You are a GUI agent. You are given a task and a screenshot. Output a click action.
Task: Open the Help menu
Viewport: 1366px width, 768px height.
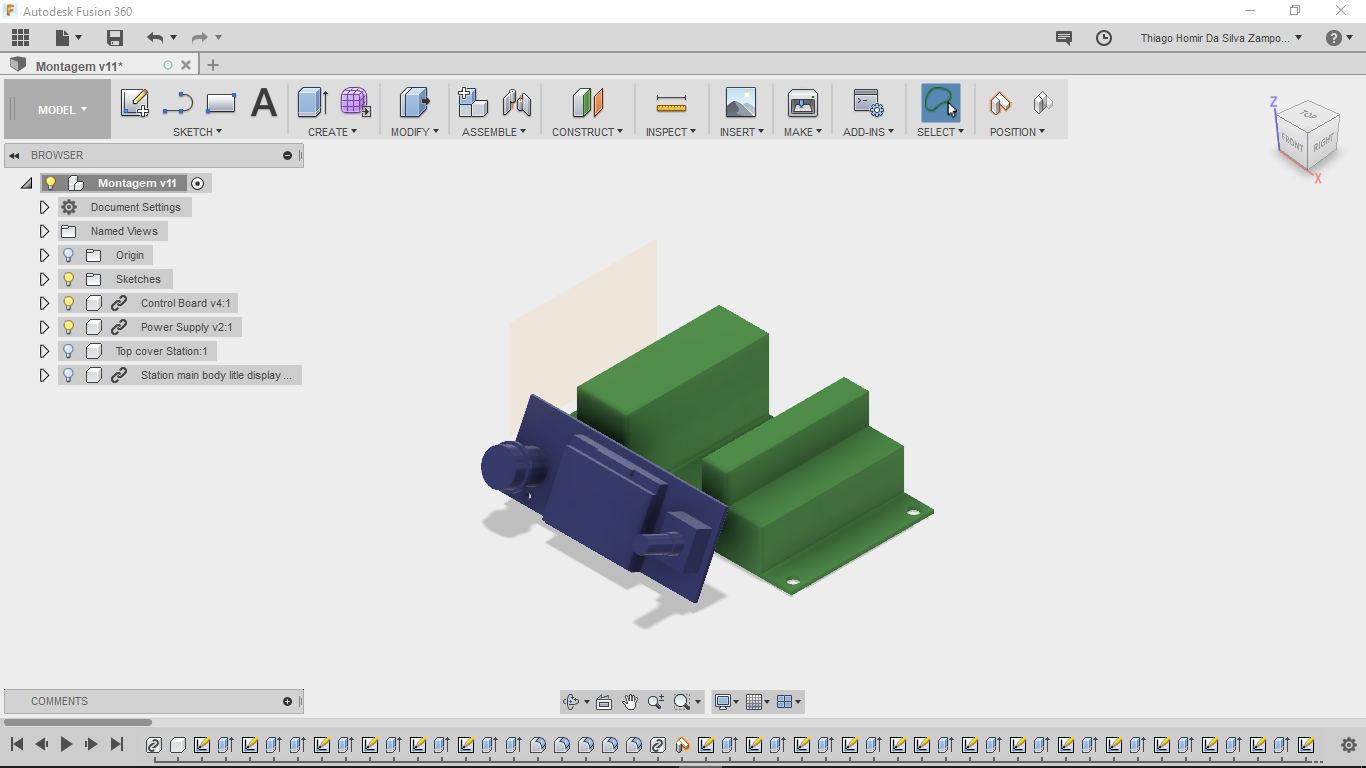pyautogui.click(x=1339, y=38)
